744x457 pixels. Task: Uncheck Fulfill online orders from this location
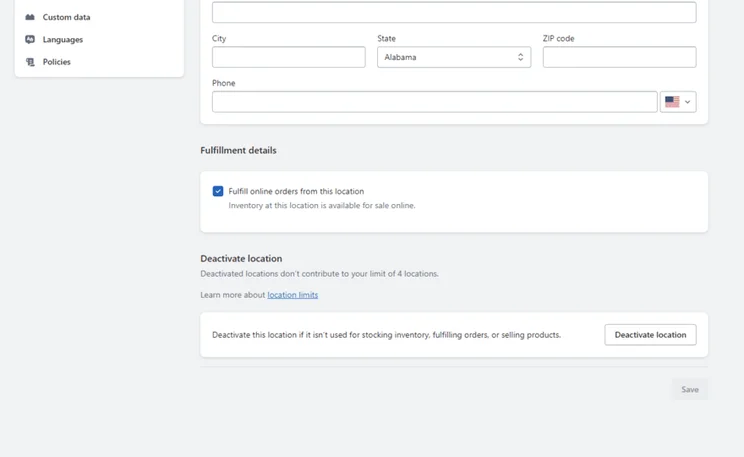point(218,191)
